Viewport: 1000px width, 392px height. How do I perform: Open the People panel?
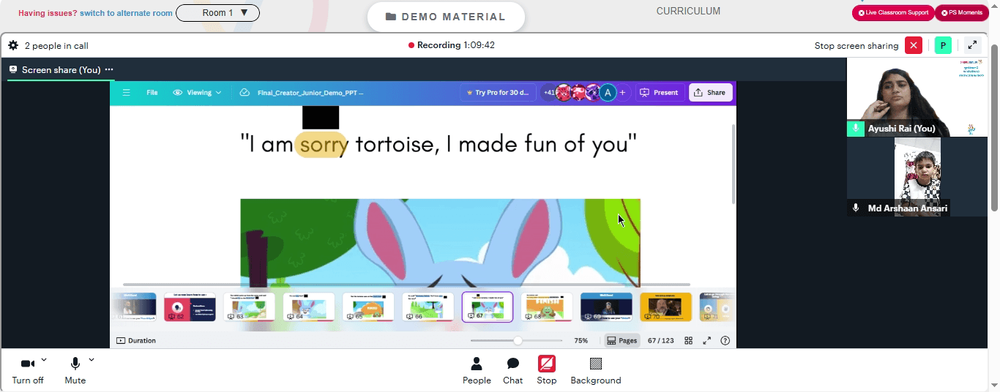tap(476, 371)
